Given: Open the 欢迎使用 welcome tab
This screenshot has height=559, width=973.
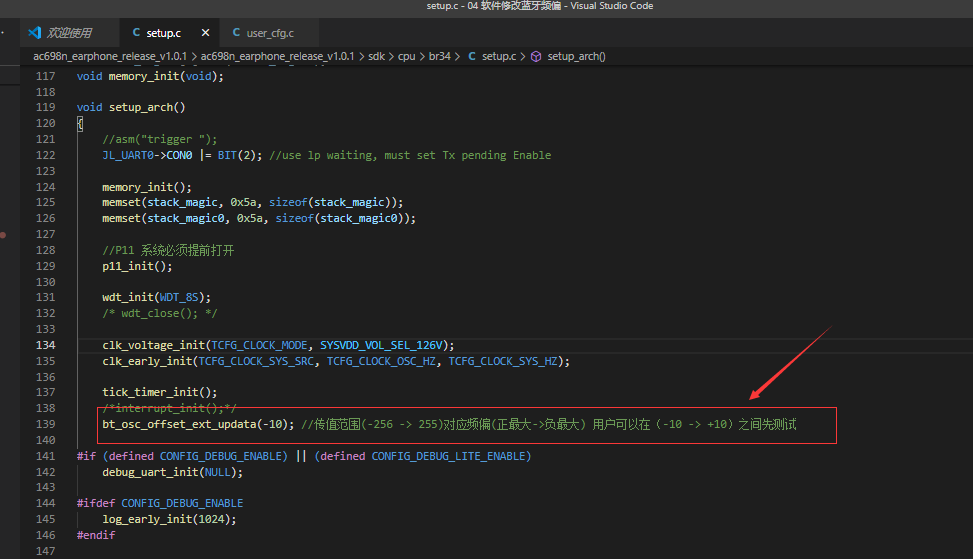Looking at the screenshot, I should (x=69, y=33).
